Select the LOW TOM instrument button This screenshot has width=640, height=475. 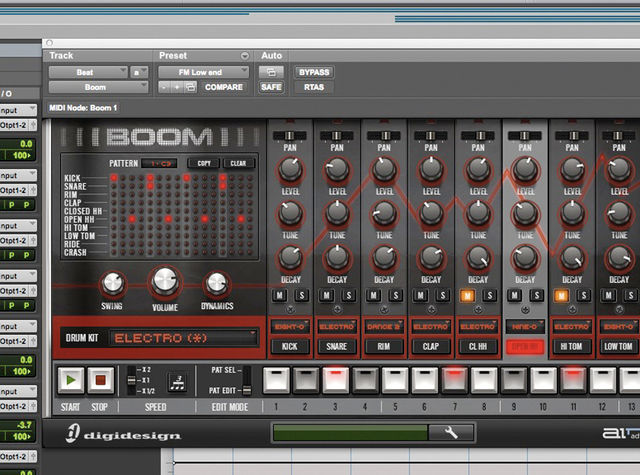(x=618, y=346)
